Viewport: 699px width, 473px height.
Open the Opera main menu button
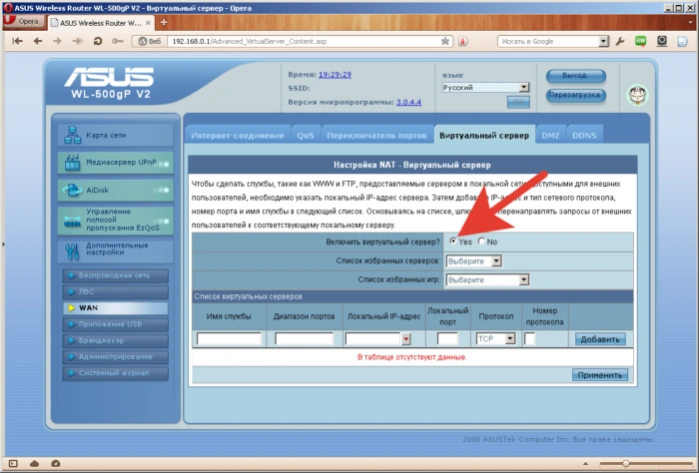(23, 21)
